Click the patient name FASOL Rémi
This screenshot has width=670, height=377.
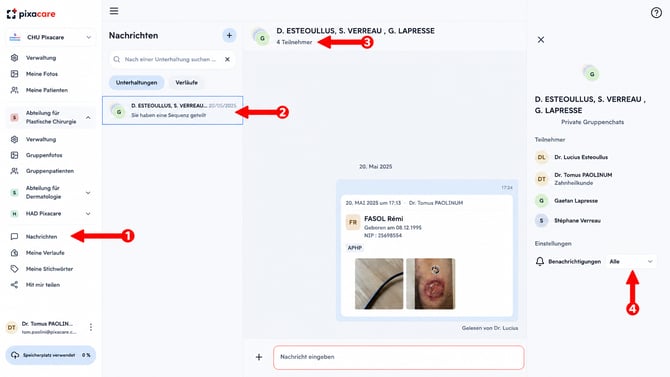coord(383,218)
